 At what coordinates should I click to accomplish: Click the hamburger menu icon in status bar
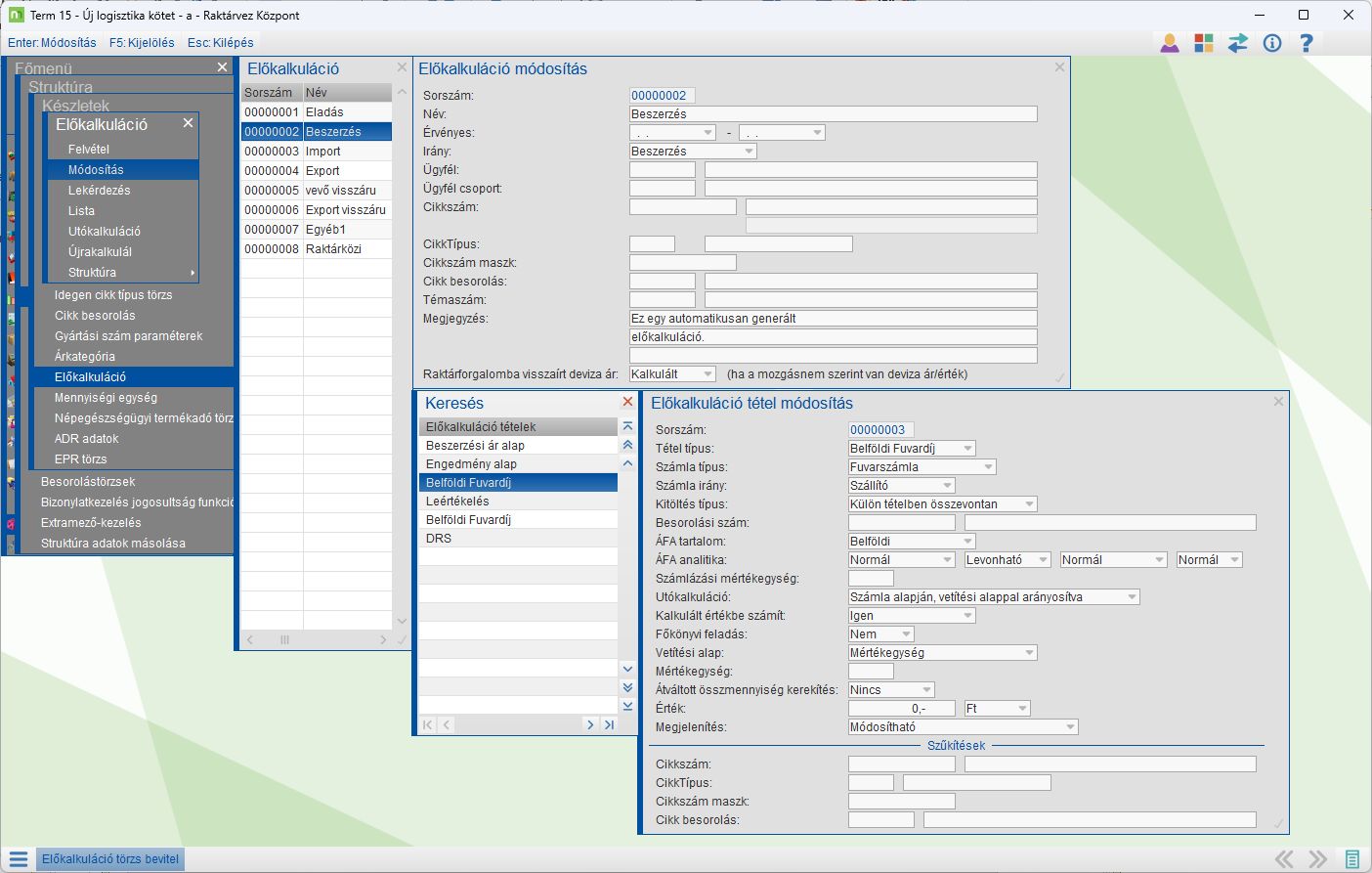pos(18,859)
